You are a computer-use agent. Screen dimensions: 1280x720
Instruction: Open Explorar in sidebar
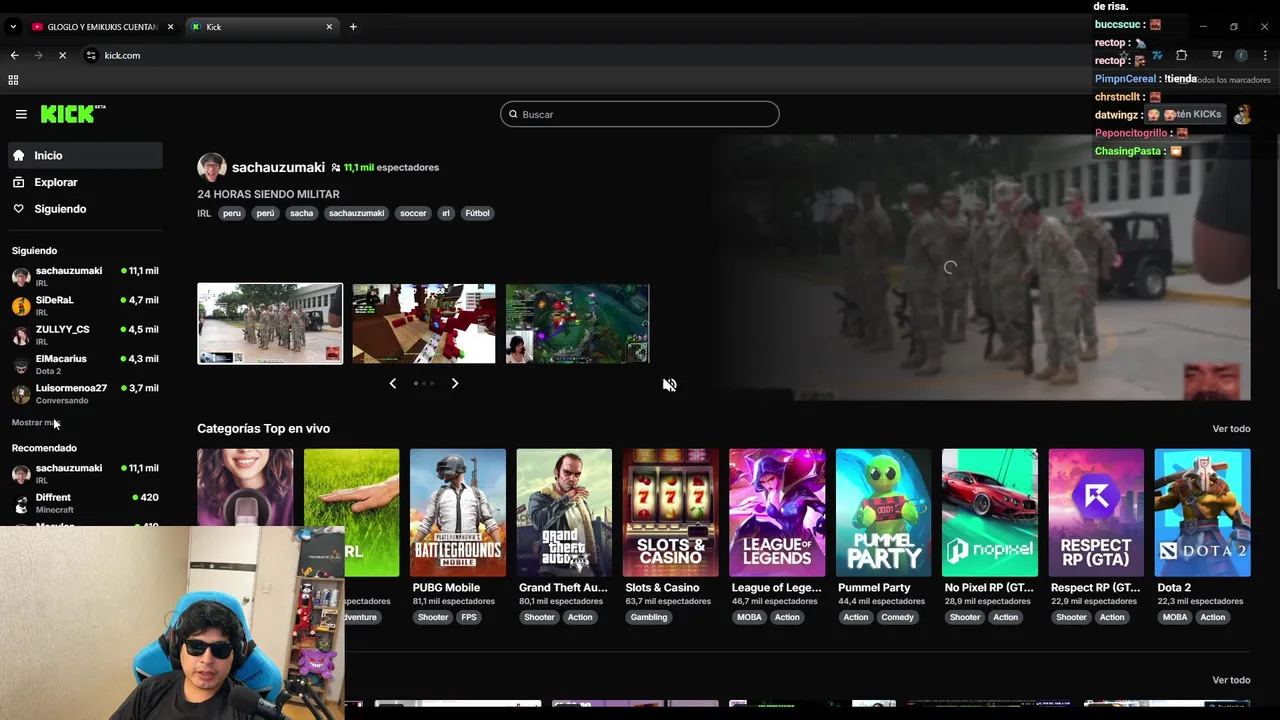[x=85, y=182]
